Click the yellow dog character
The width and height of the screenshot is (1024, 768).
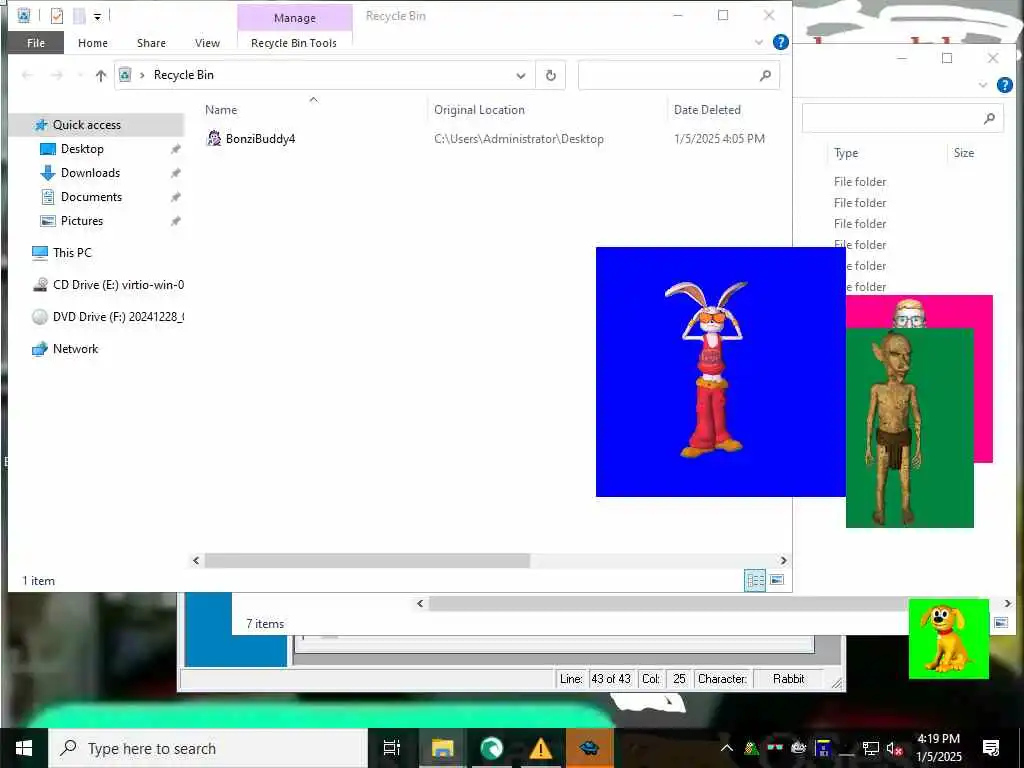click(x=948, y=638)
